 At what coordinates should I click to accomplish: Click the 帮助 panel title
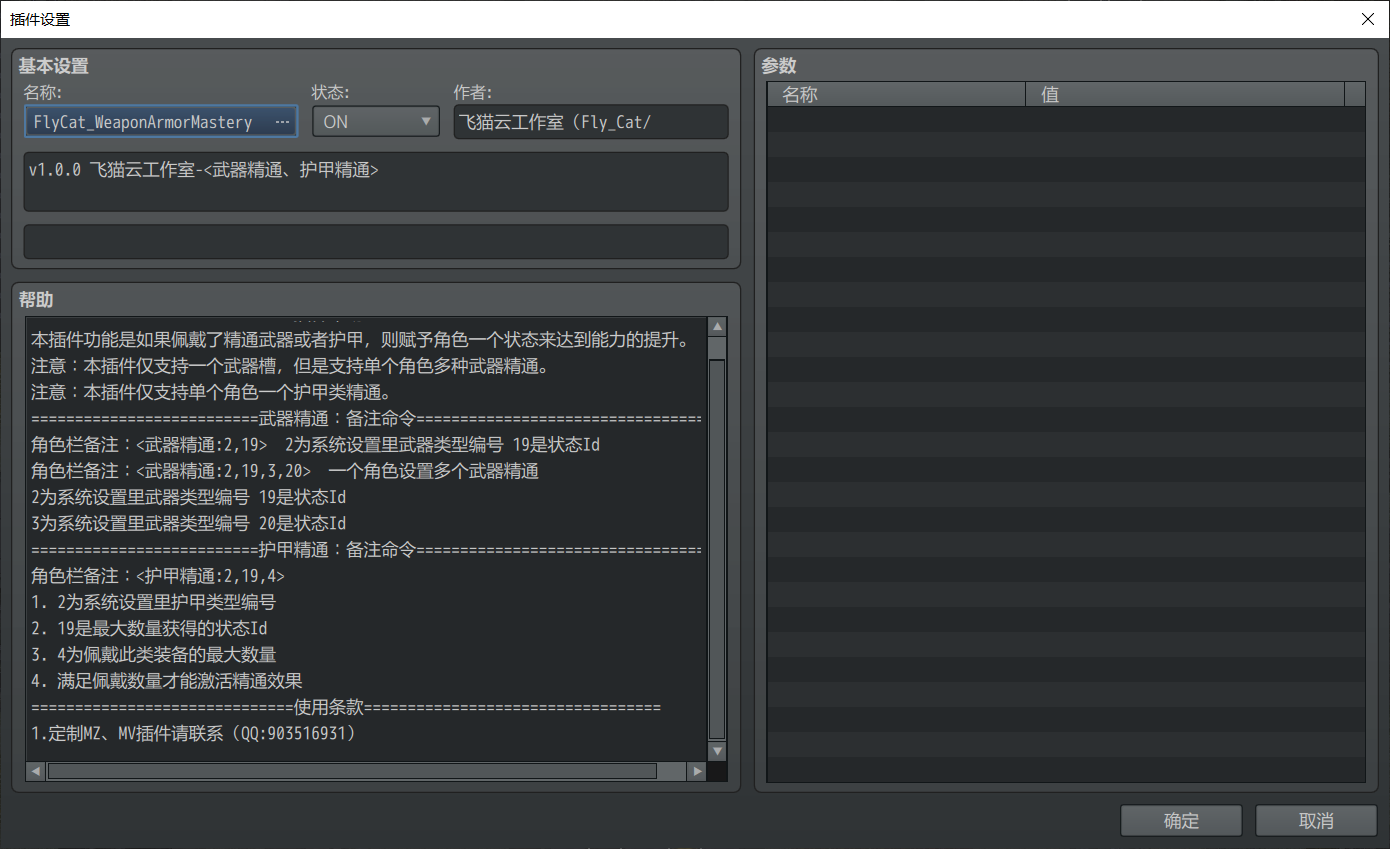click(36, 299)
